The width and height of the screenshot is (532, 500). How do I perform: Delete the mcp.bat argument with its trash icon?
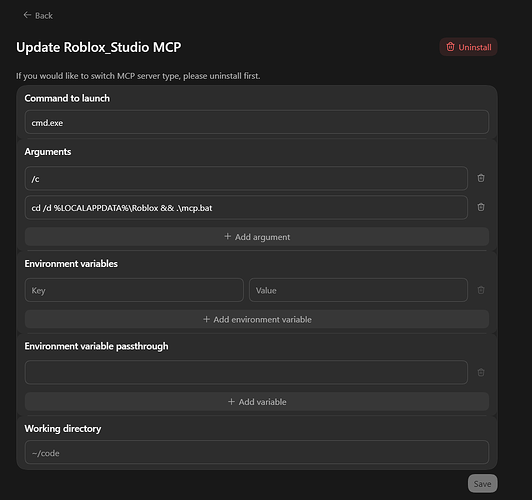tap(481, 207)
